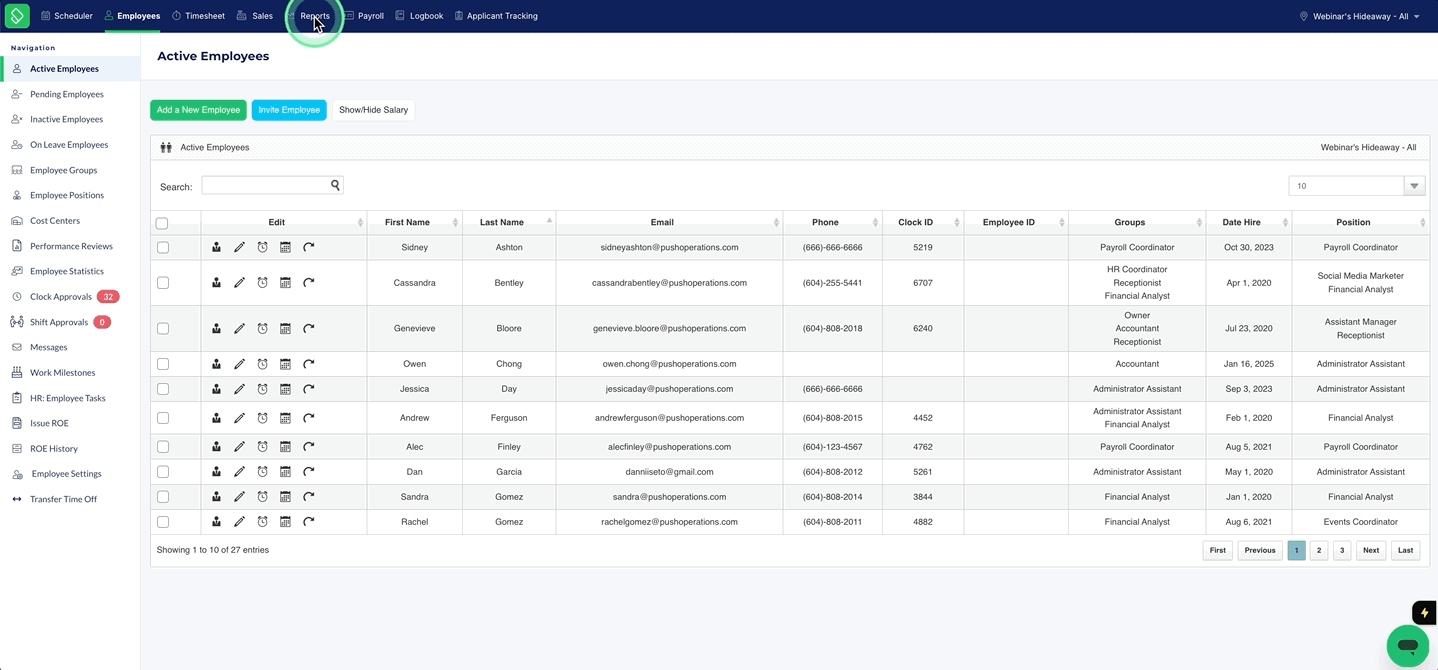This screenshot has width=1438, height=670.
Task: Check Jessica Day's row checkbox
Action: 163,389
